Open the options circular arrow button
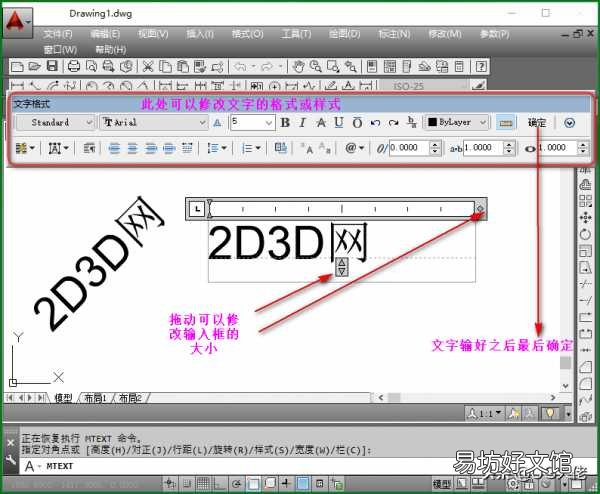 (569, 123)
